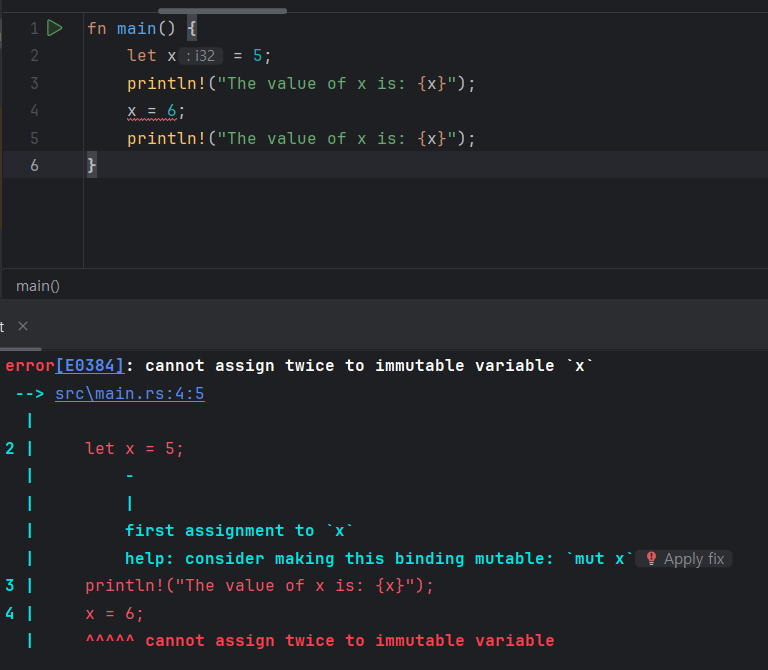The width and height of the screenshot is (768, 670).
Task: Click the main() breadcrumb
Action: (x=38, y=286)
